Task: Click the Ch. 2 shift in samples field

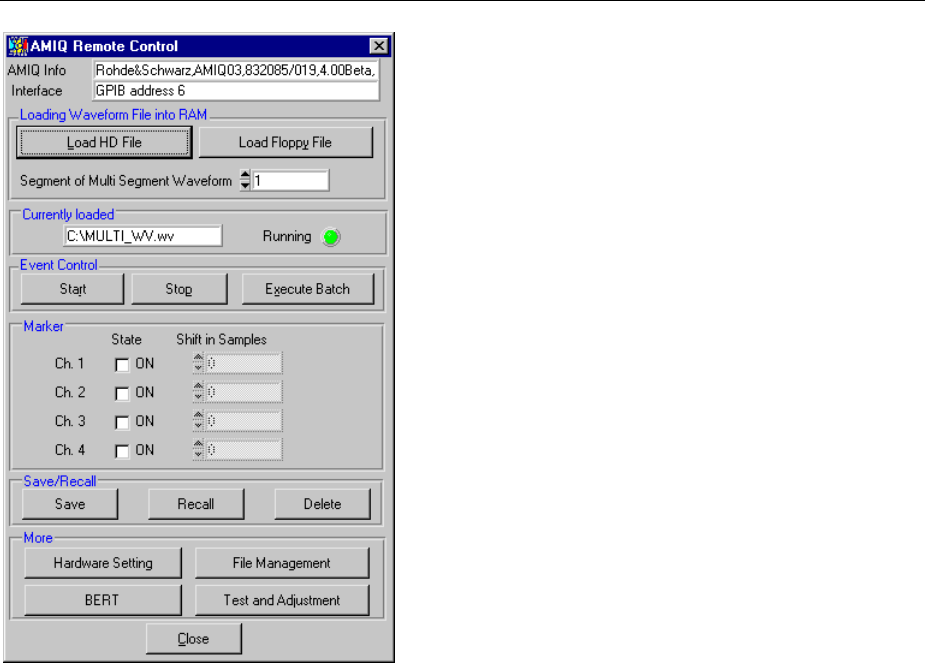Action: [244, 392]
